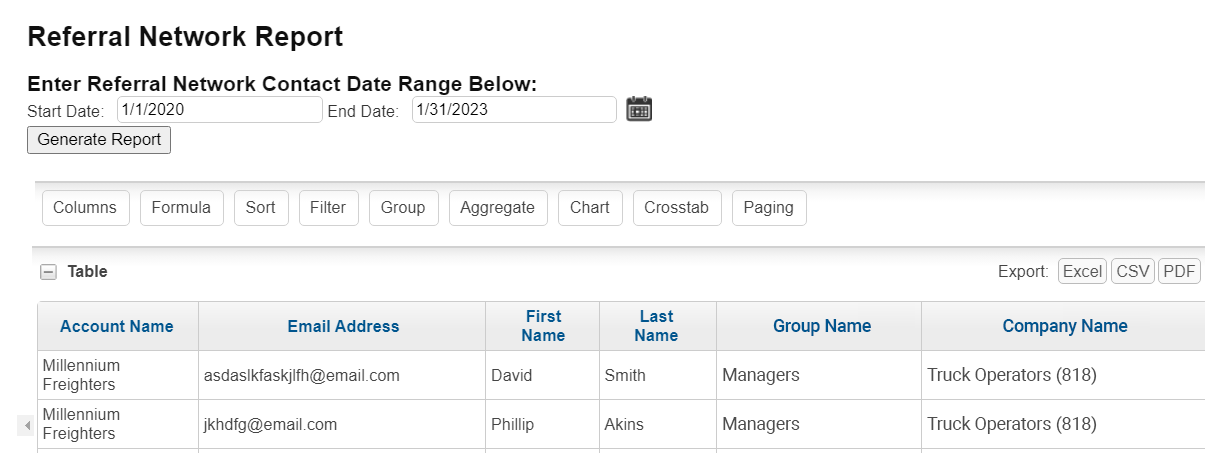1205x453 pixels.
Task: Click the left scroll arrow beside table
Action: (27, 426)
